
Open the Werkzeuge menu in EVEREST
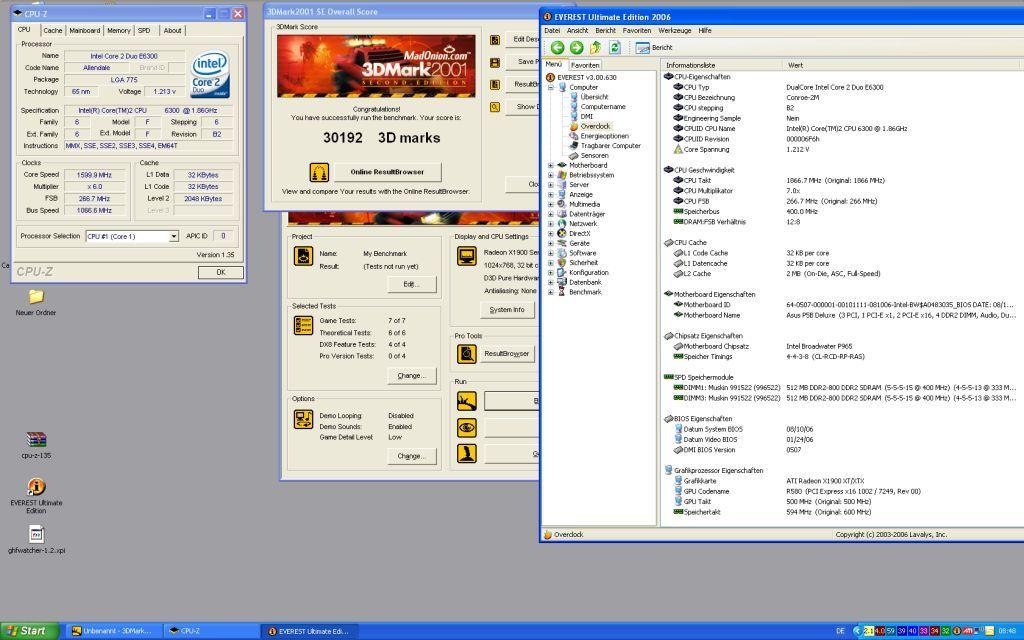675,31
